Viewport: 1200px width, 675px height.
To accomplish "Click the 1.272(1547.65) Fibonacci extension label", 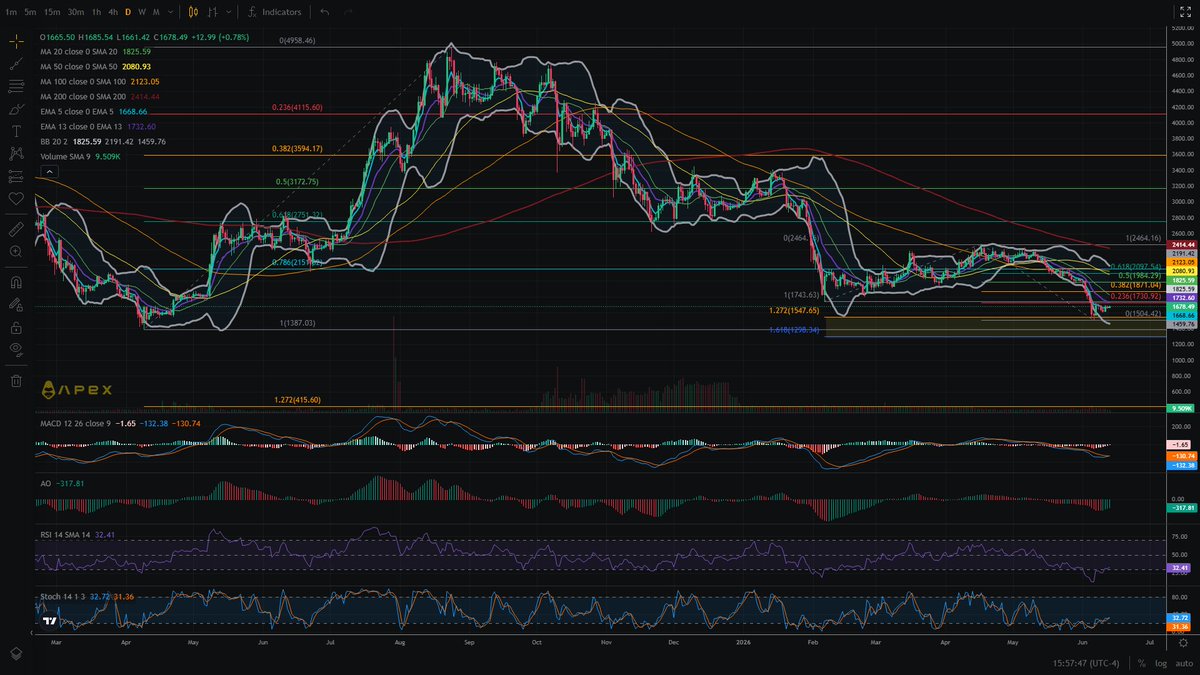I will (x=794, y=311).
